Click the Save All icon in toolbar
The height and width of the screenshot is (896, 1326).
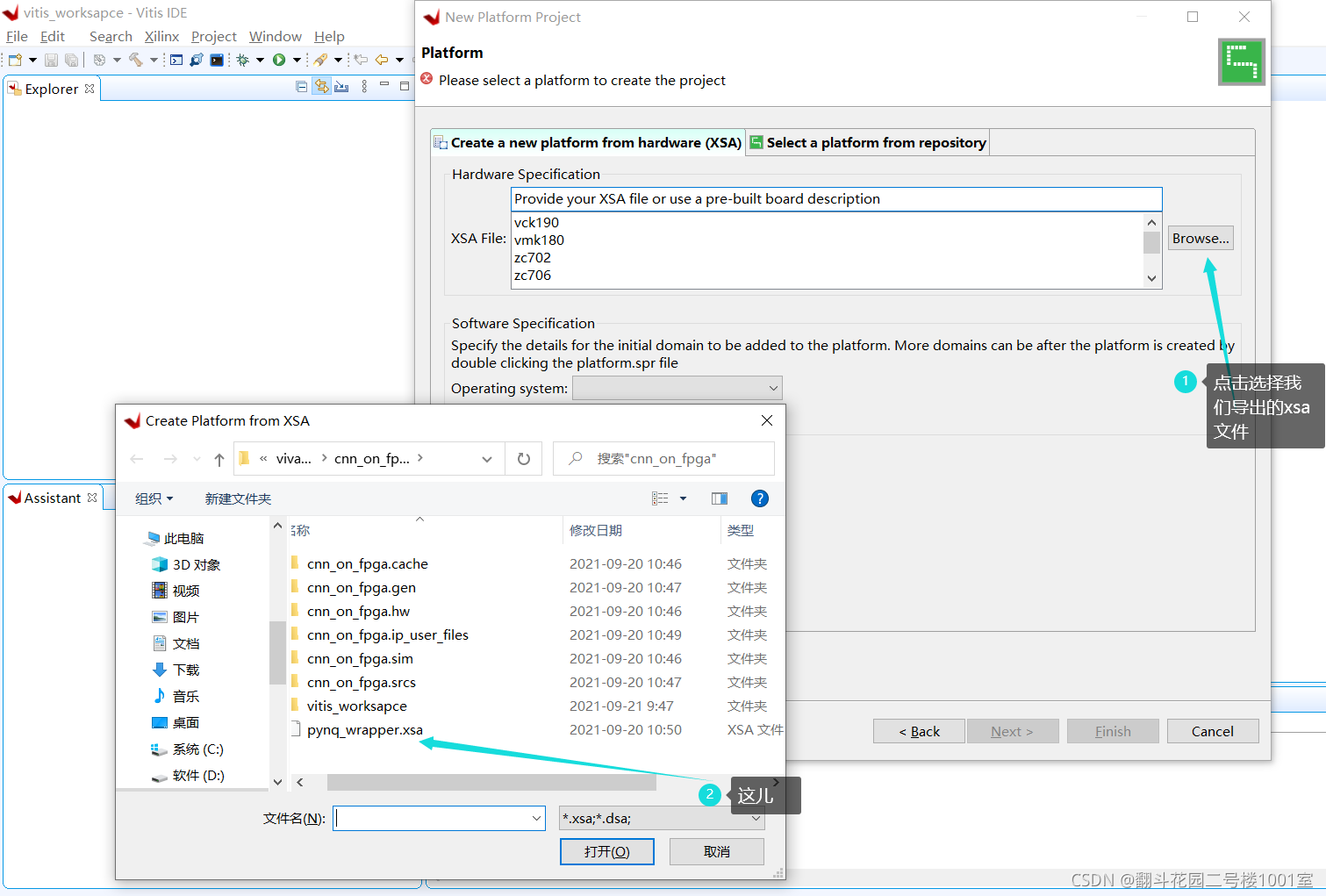coord(71,60)
